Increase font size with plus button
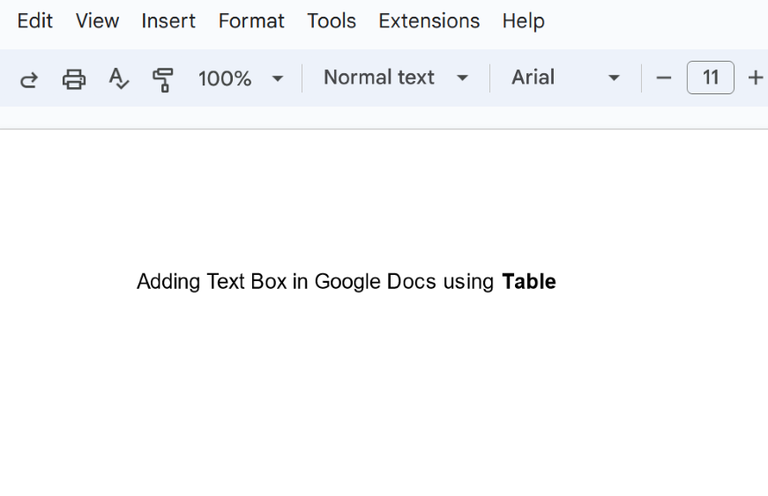This screenshot has height=496, width=768. point(755,78)
